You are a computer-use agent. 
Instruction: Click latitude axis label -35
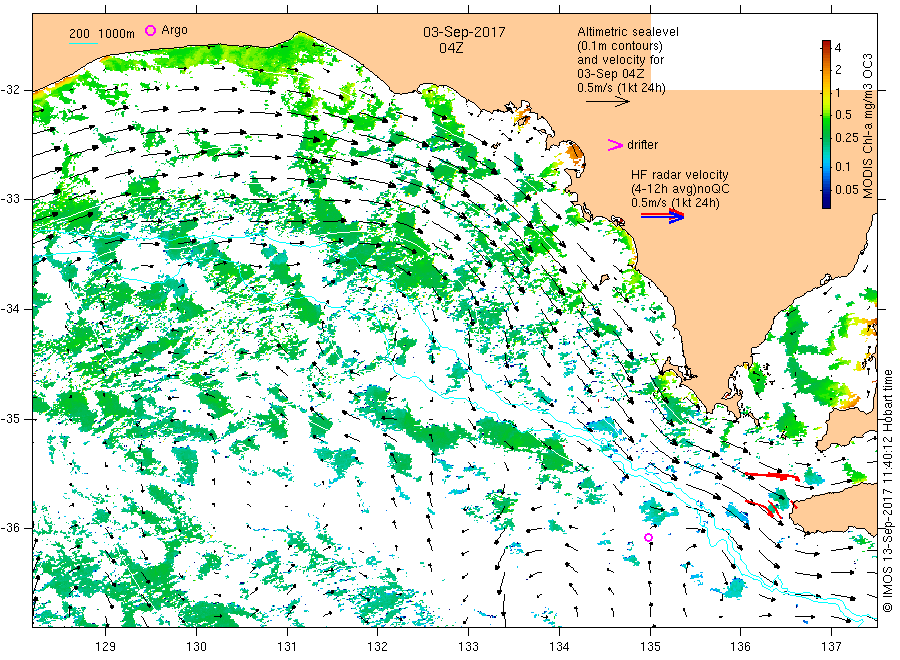click(x=10, y=418)
